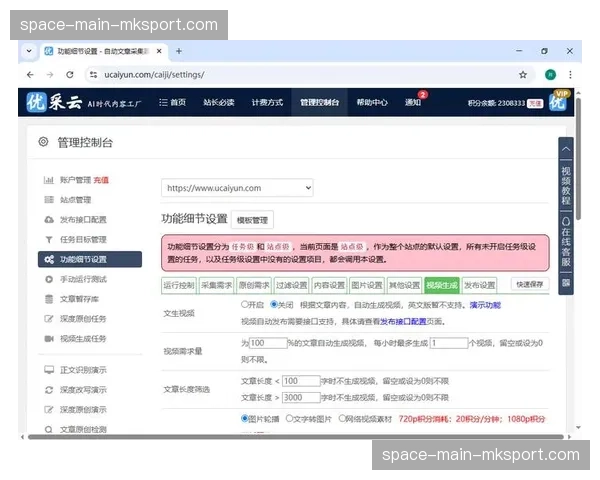Open 站长必读 in top navigation
The width and height of the screenshot is (600, 480).
(x=218, y=102)
